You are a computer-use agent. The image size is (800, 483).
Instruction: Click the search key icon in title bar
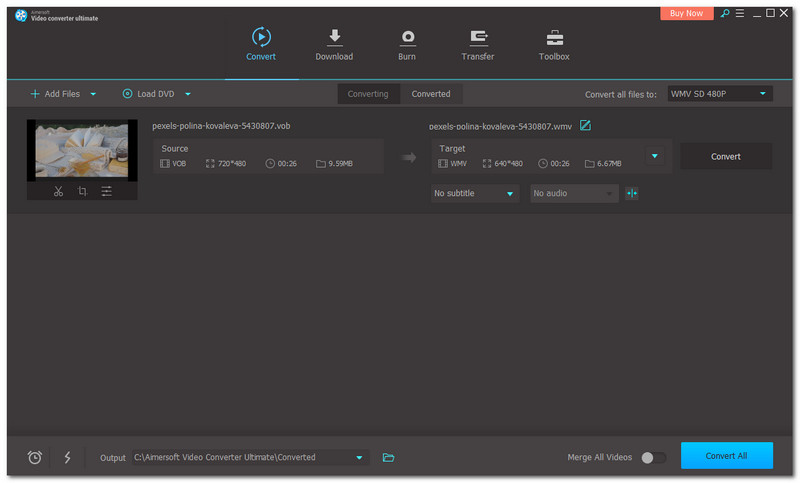[723, 14]
